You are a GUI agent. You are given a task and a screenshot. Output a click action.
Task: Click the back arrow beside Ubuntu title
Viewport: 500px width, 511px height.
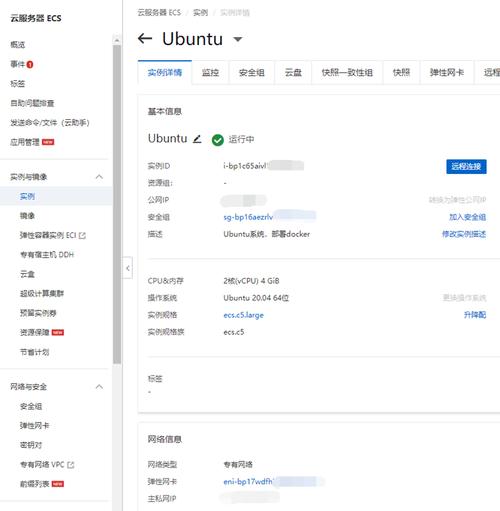145,39
